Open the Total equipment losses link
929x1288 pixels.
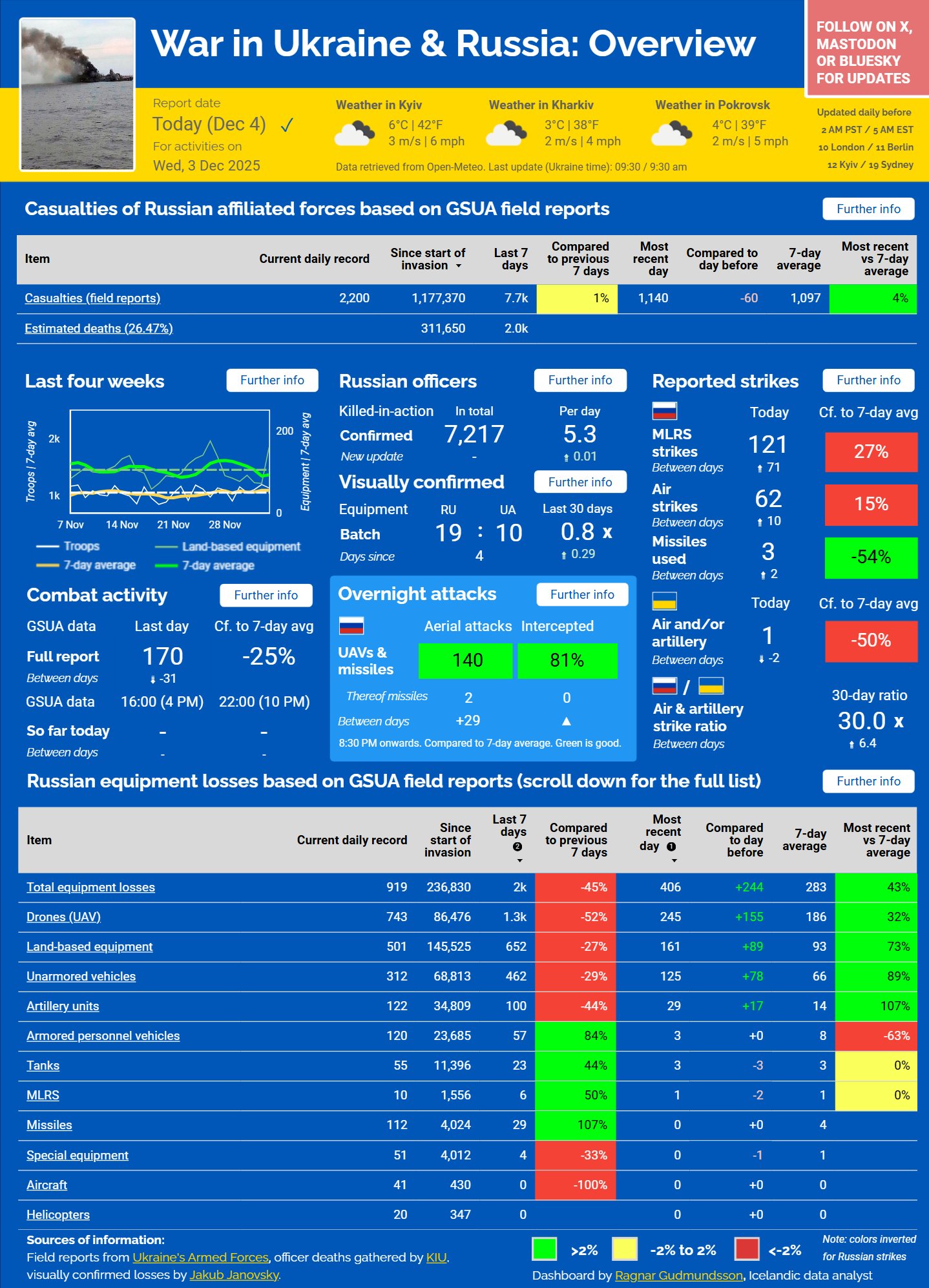point(90,887)
